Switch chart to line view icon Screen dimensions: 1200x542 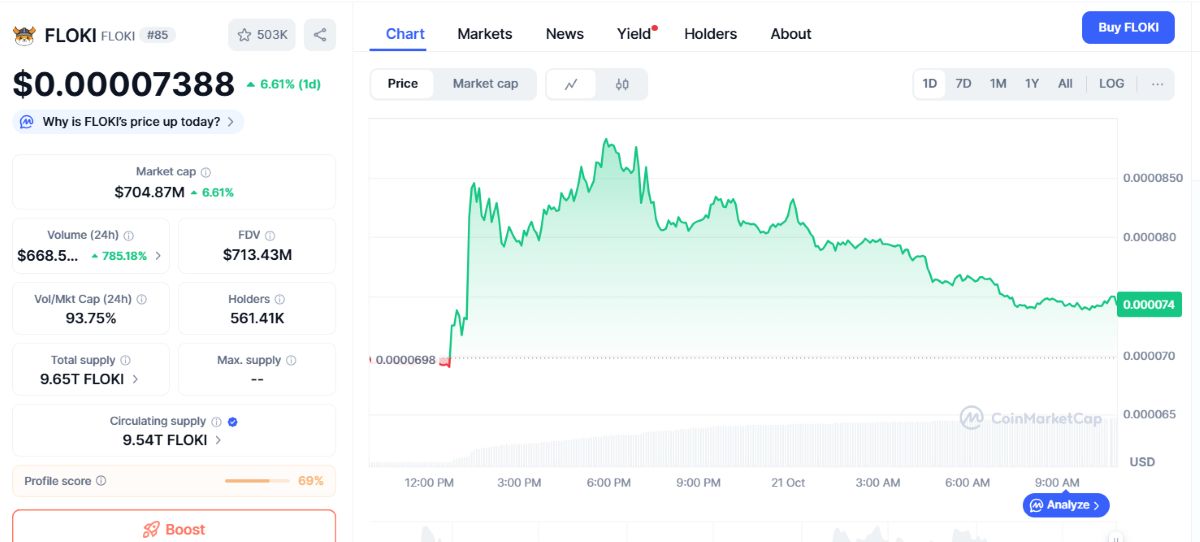pyautogui.click(x=572, y=84)
